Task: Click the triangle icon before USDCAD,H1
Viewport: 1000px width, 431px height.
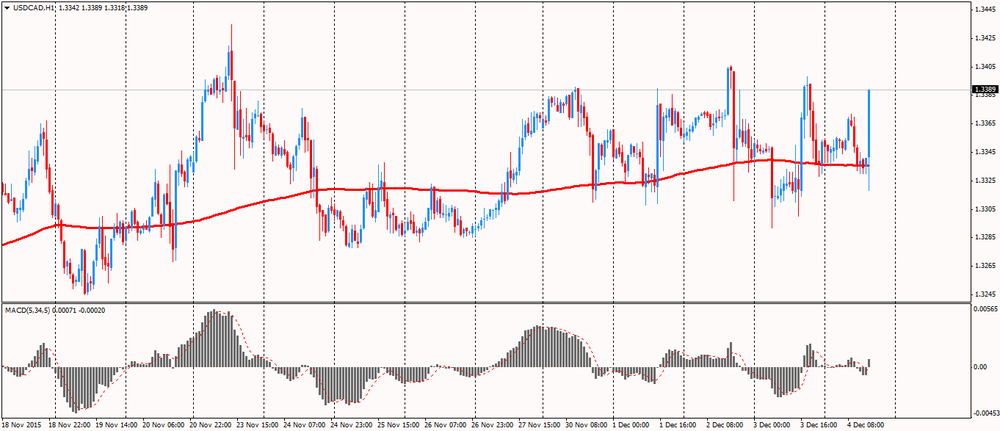Action: 6,9
